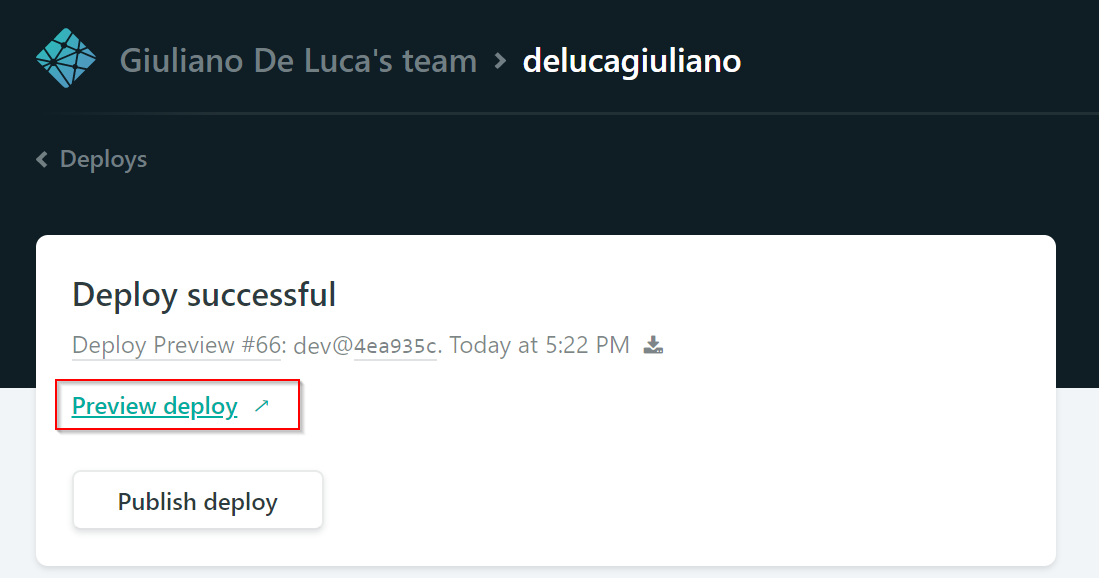
Task: Open commit hash 4ea935c
Action: coord(395,346)
